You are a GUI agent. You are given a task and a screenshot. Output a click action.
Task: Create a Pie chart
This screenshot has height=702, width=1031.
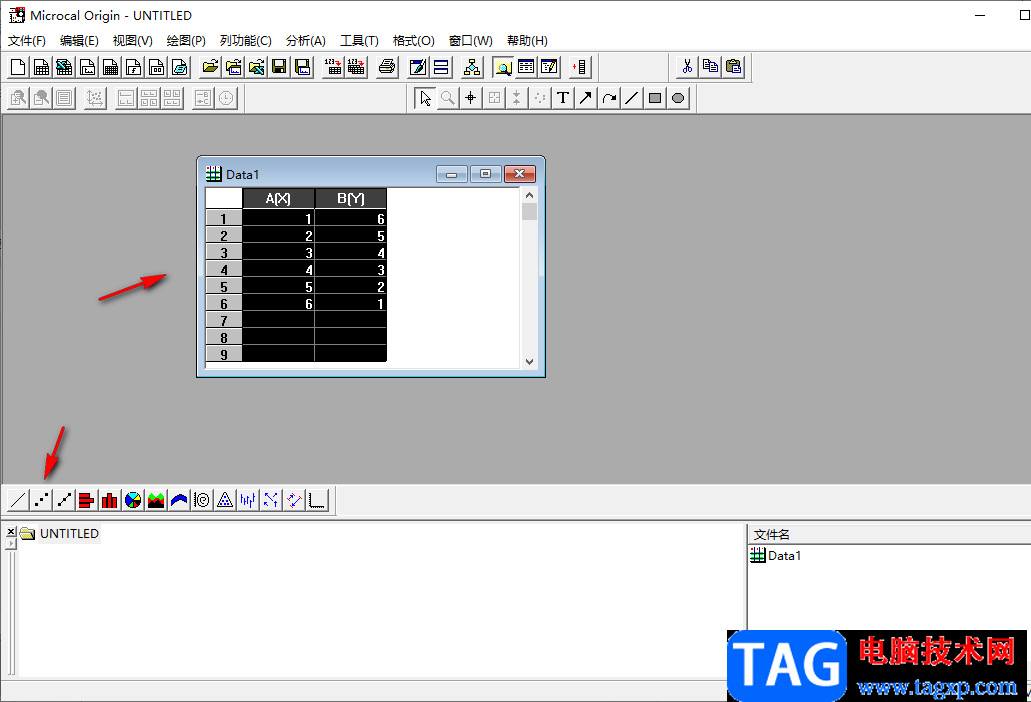133,501
